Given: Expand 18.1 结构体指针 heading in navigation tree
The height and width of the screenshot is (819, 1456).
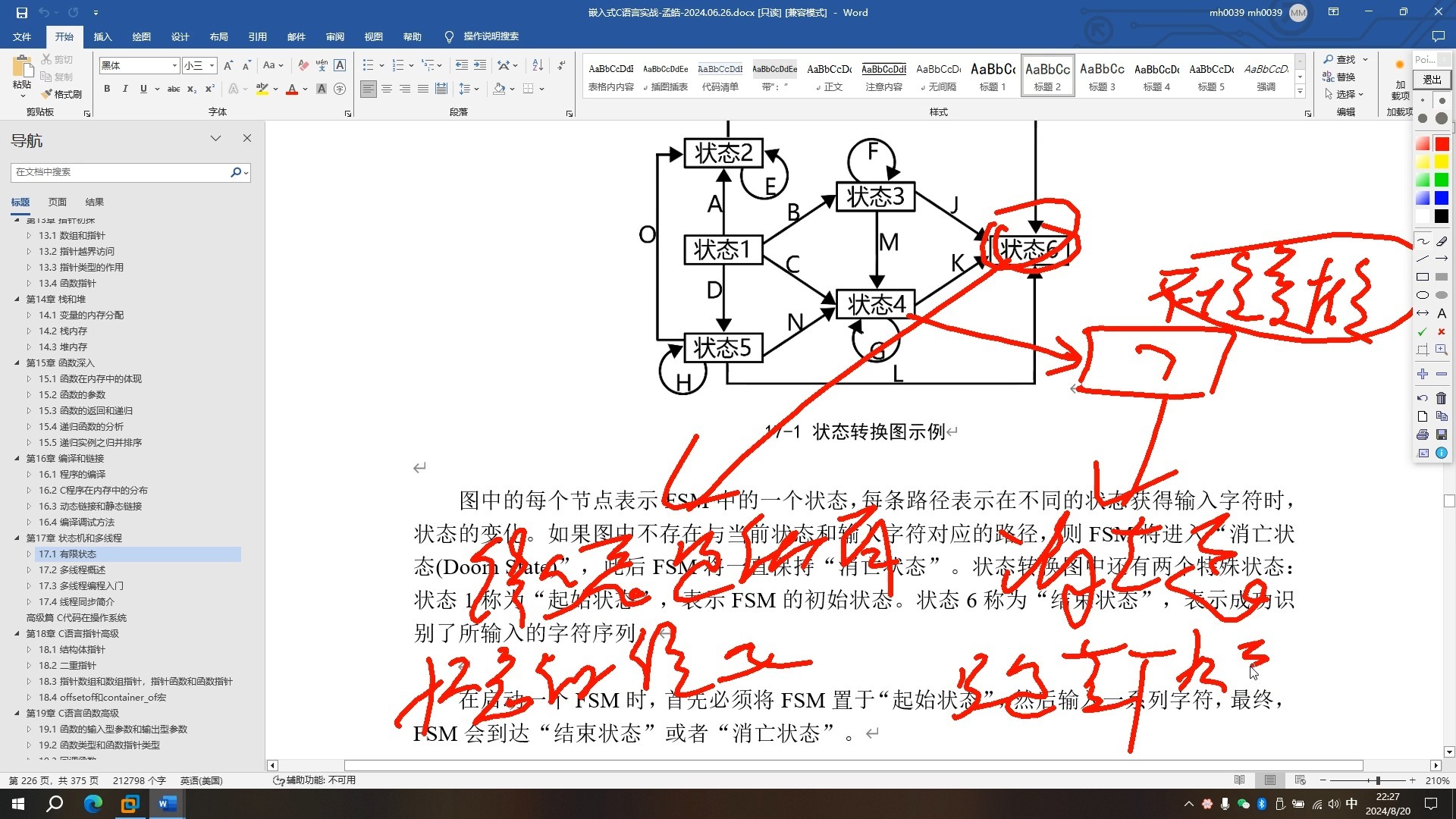Looking at the screenshot, I should click(29, 650).
